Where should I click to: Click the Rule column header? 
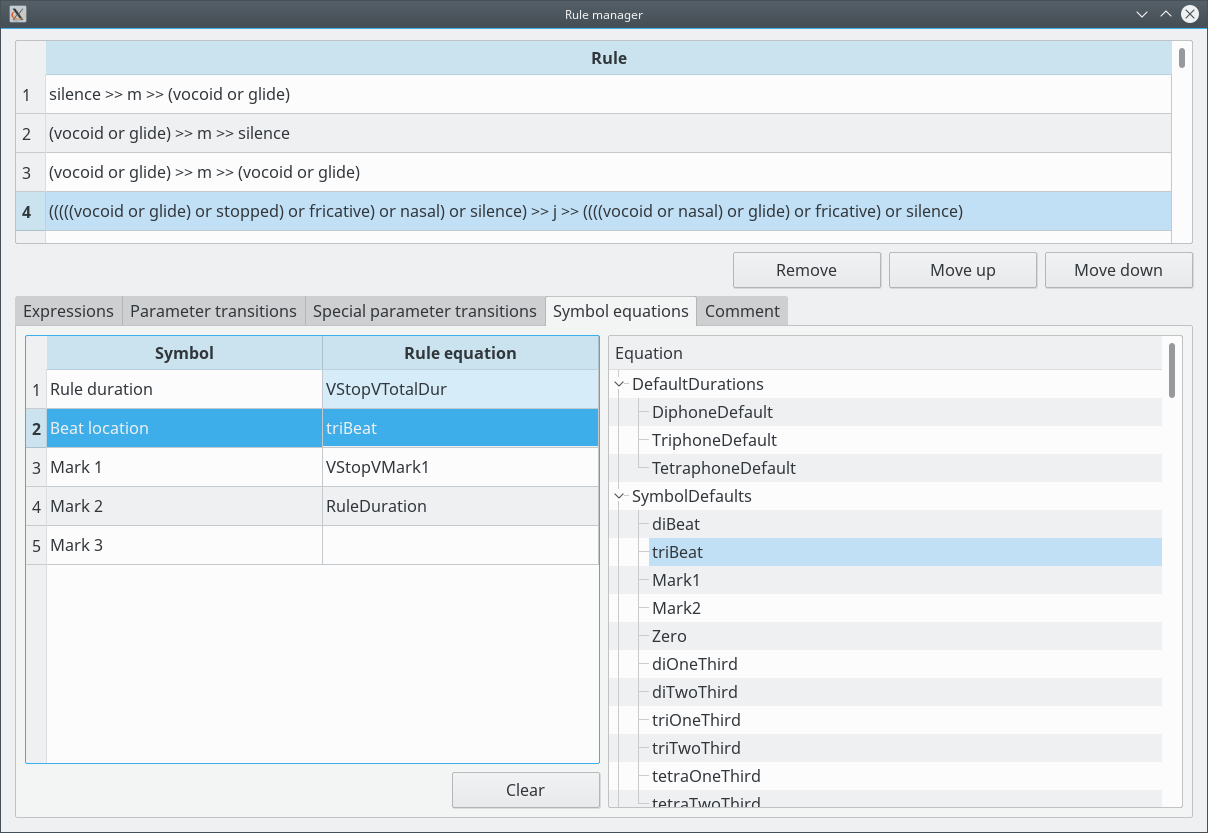[608, 58]
